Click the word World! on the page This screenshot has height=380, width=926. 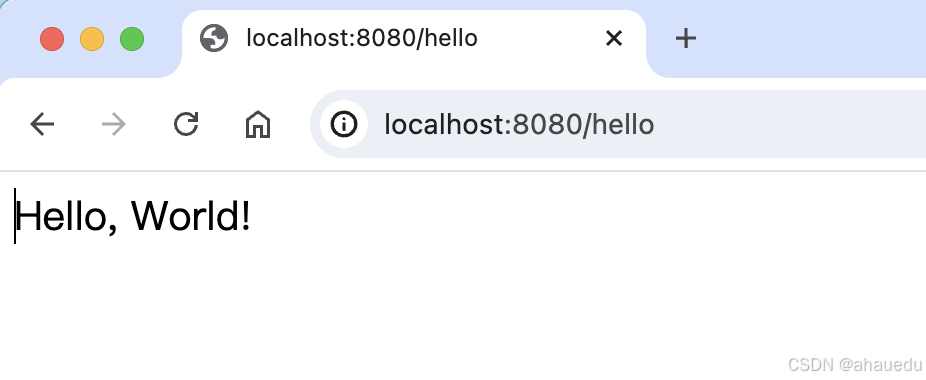pos(191,216)
